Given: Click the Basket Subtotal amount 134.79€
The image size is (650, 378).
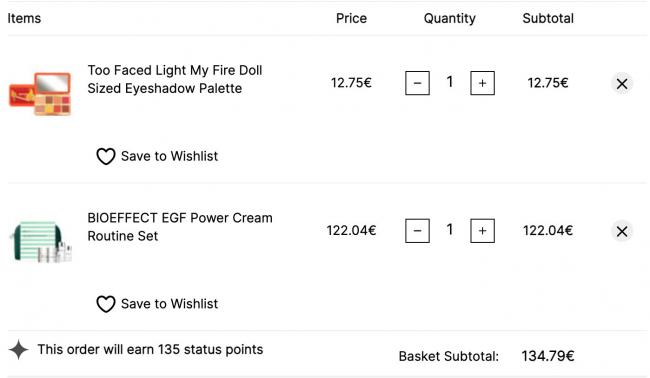Looking at the screenshot, I should 548,356.
